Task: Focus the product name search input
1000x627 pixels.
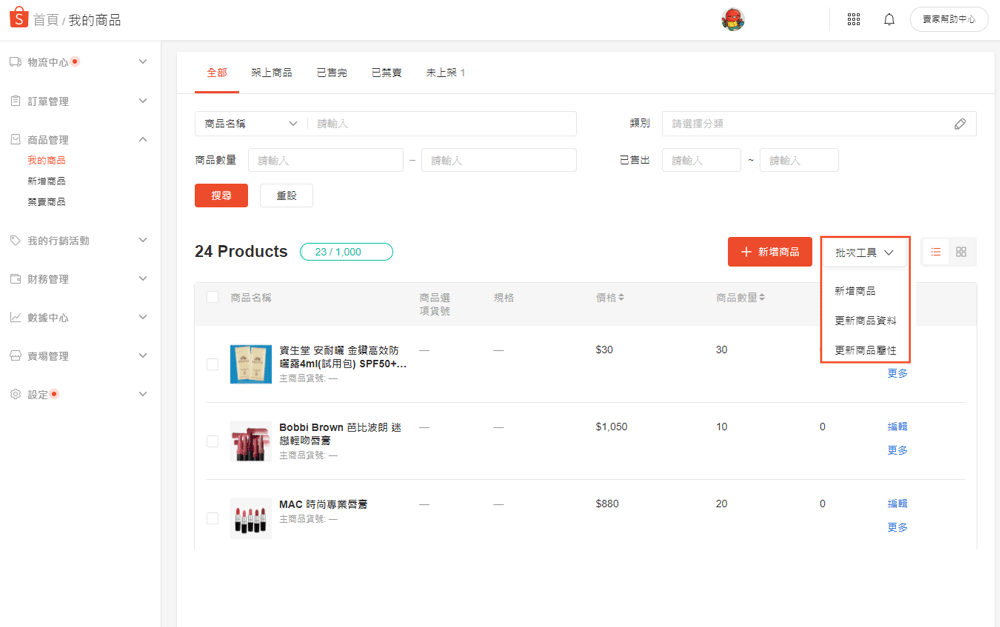Action: [442, 124]
